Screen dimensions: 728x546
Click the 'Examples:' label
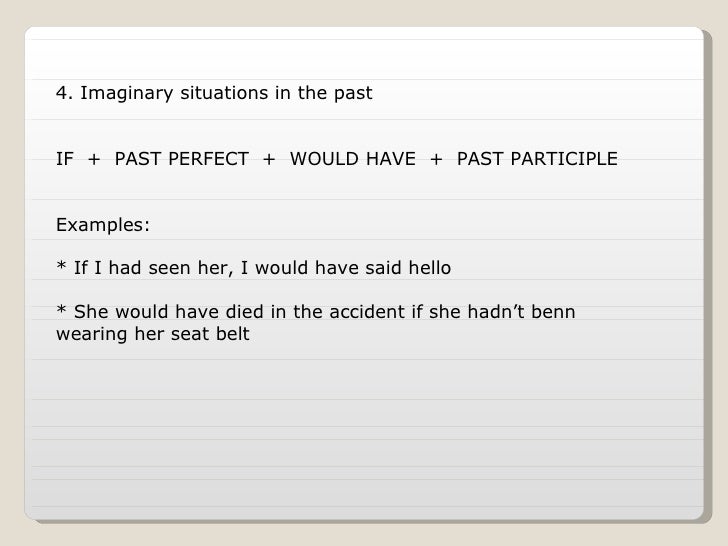(x=103, y=225)
